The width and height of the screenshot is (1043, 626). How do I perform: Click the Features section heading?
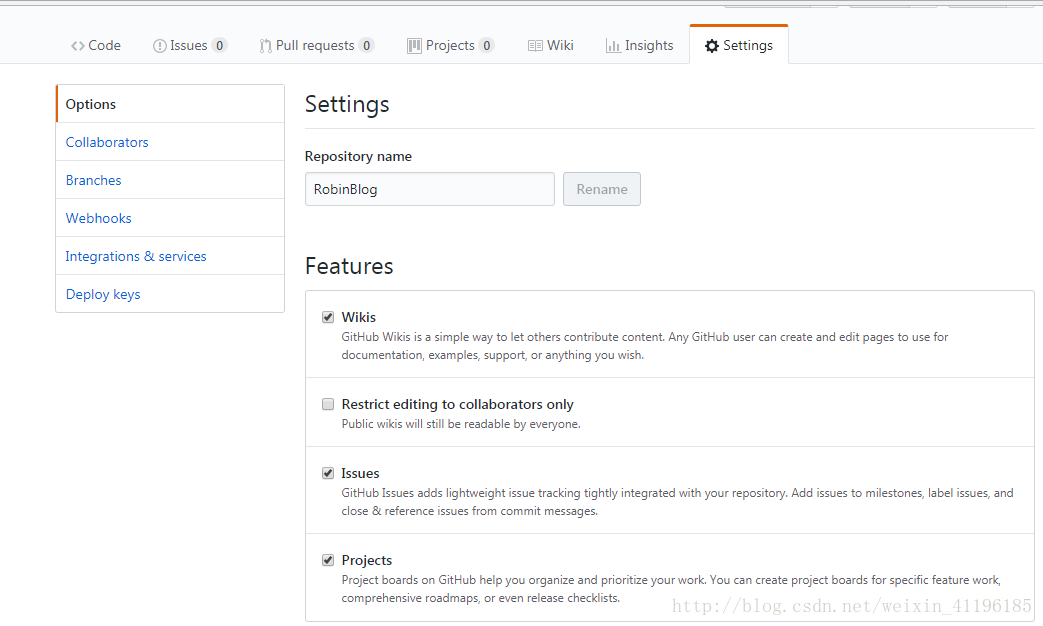click(349, 266)
